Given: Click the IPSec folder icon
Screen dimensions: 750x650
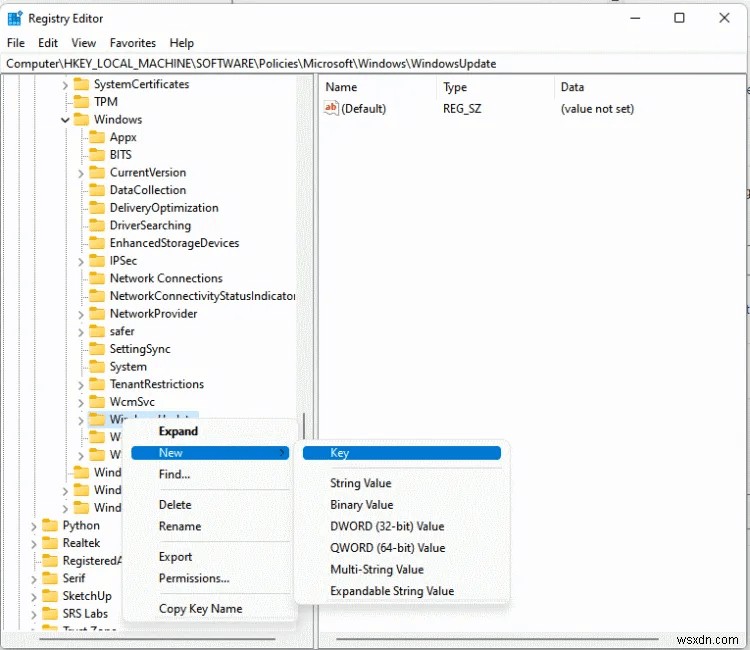Looking at the screenshot, I should coord(97,261).
